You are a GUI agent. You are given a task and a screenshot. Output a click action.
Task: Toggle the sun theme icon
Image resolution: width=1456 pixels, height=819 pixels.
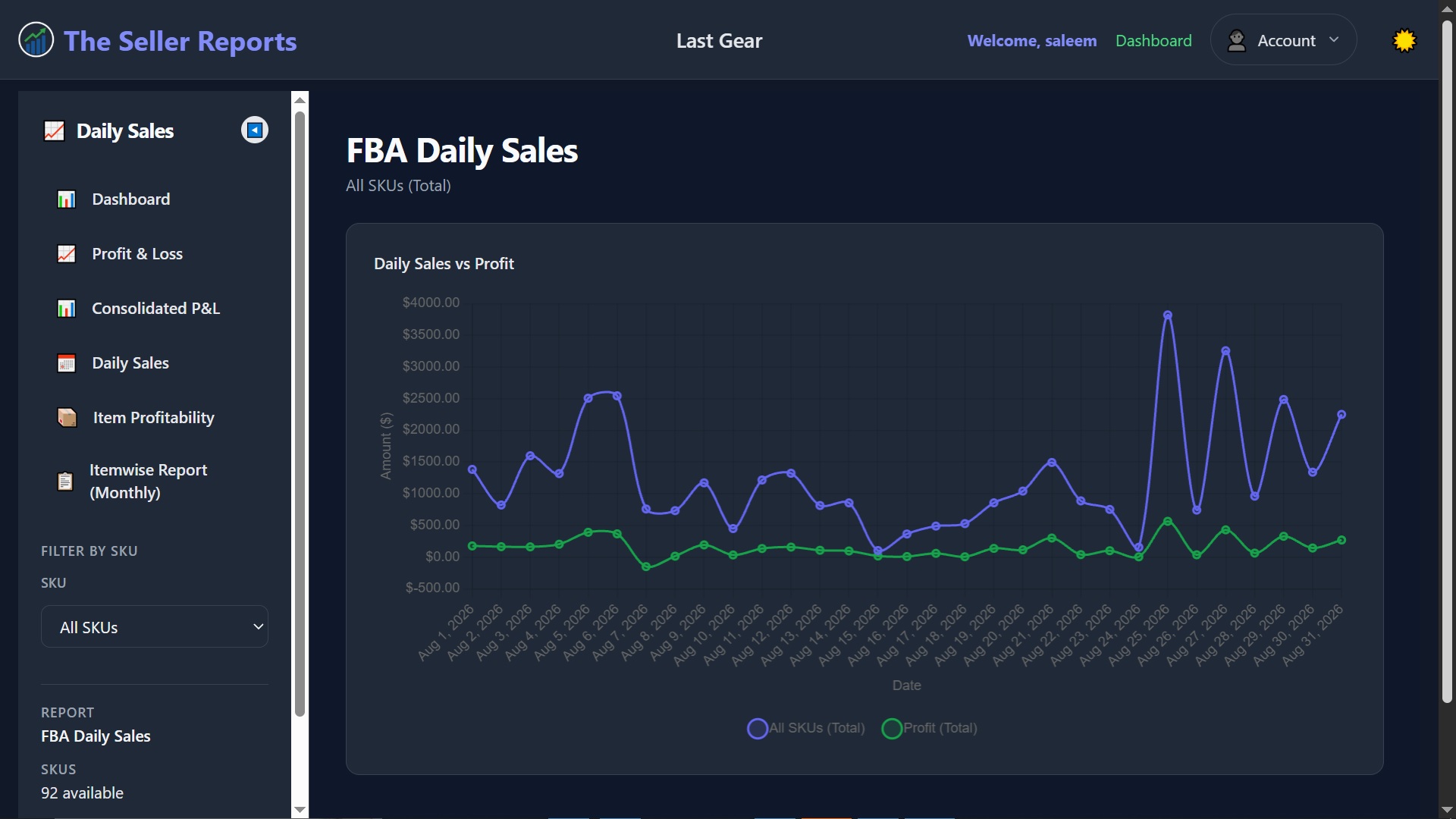[1404, 40]
